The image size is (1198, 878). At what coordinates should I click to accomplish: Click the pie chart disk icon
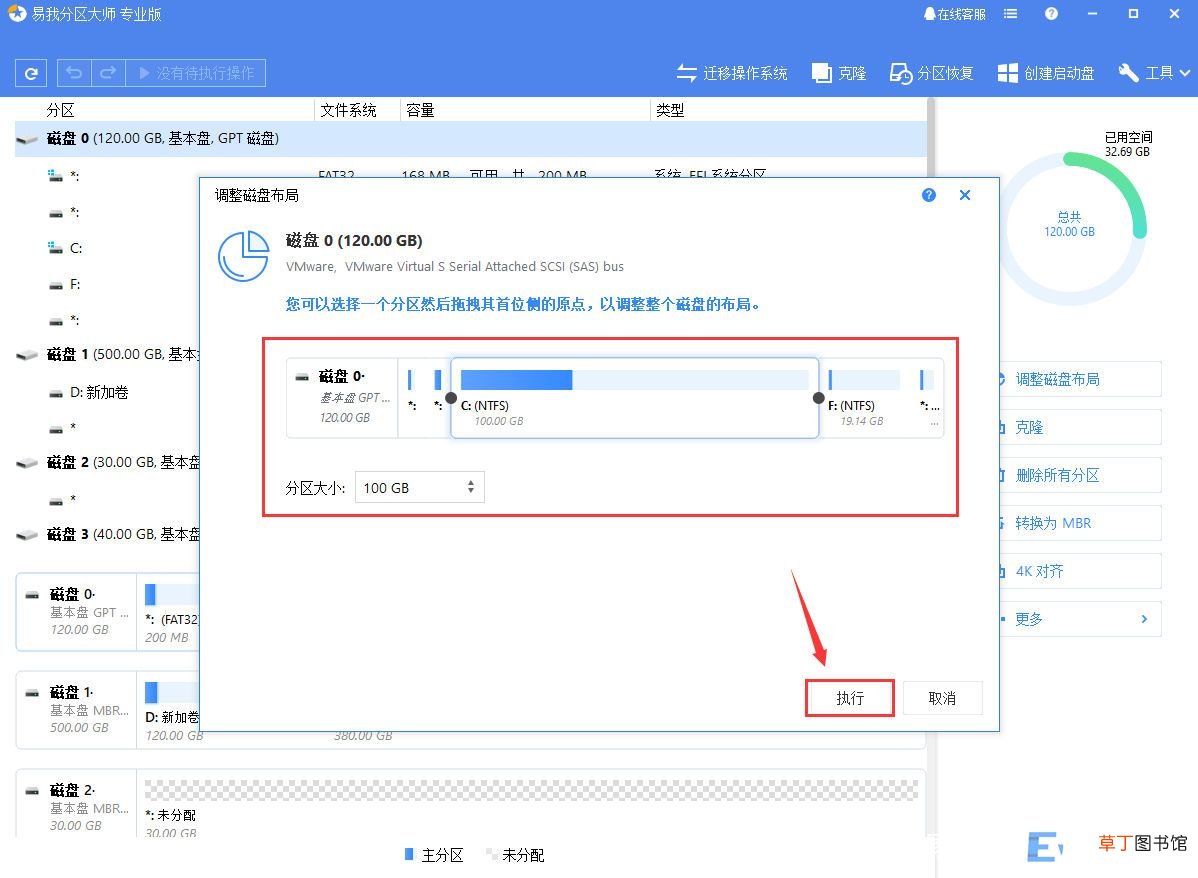point(244,256)
